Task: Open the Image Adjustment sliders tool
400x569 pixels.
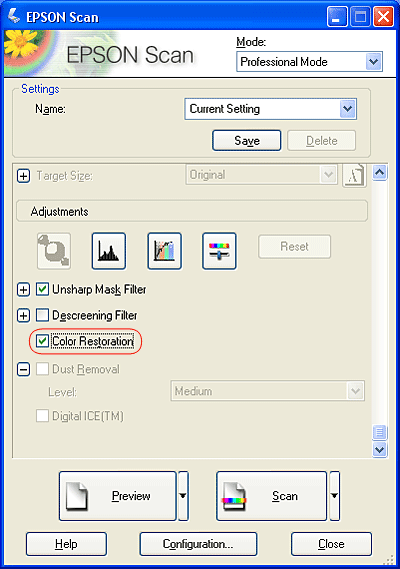Action: tap(219, 251)
